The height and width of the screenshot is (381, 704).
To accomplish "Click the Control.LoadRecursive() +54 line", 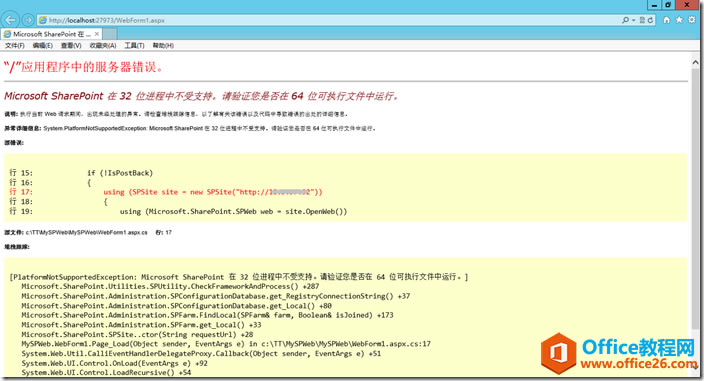I will click(106, 373).
